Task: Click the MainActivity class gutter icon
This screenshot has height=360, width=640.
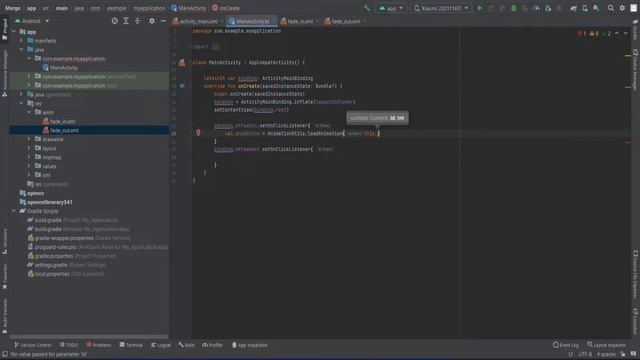Action: pos(182,62)
